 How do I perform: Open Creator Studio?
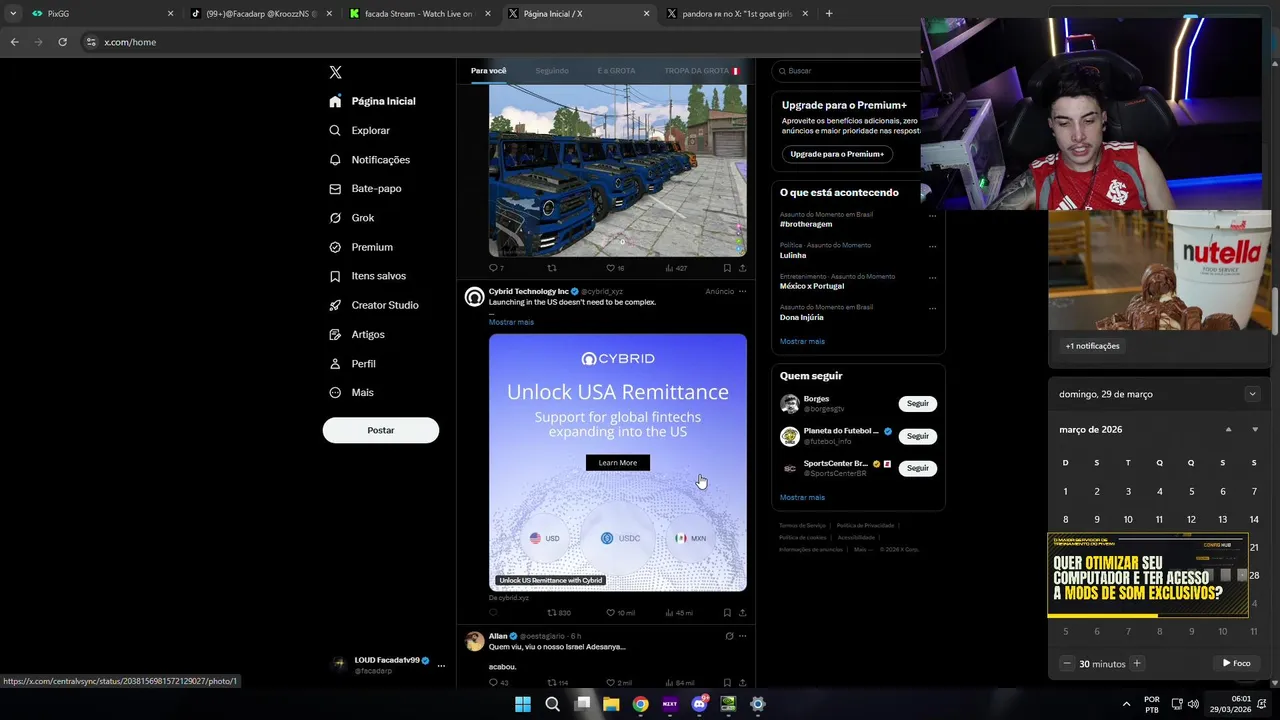point(373,305)
